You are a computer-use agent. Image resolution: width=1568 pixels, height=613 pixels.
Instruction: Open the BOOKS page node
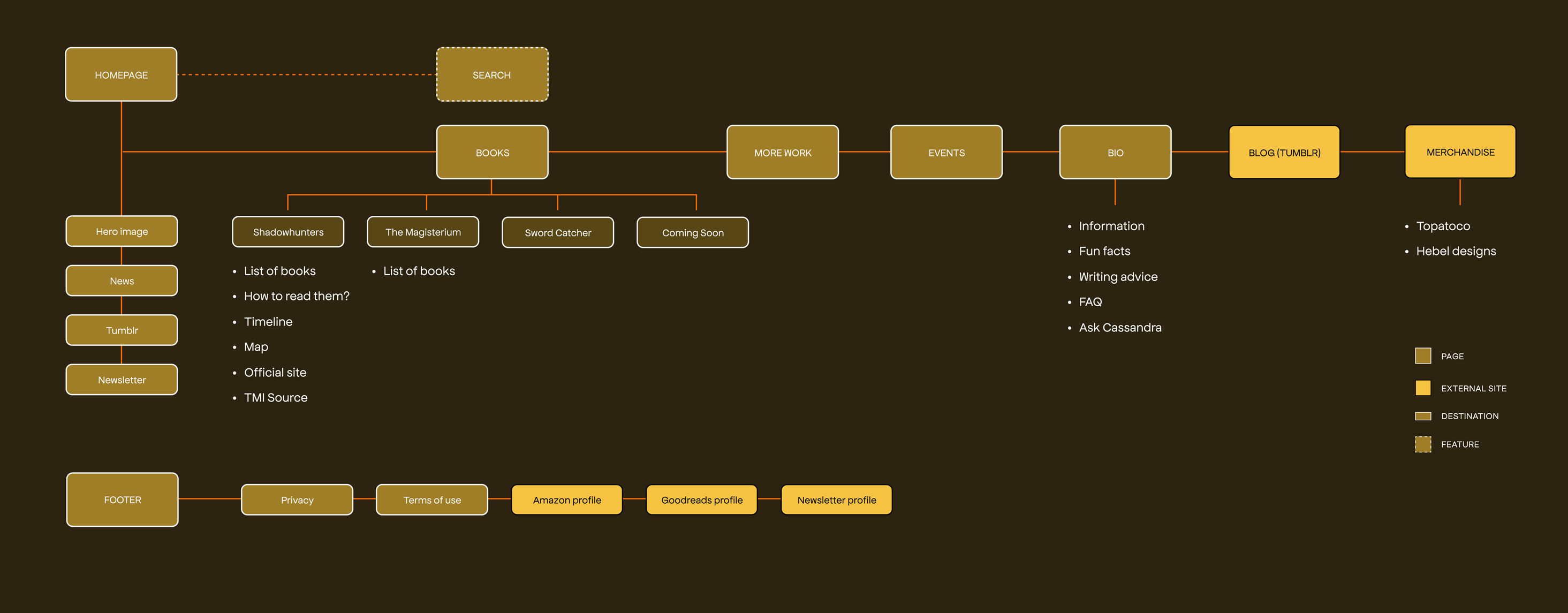pyautogui.click(x=492, y=152)
